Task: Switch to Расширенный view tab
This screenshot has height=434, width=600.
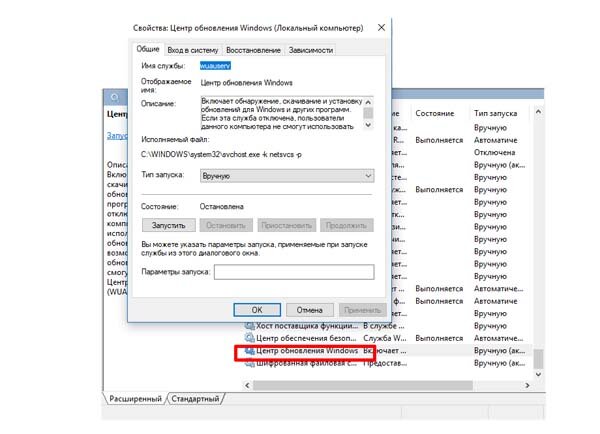Action: 135,399
